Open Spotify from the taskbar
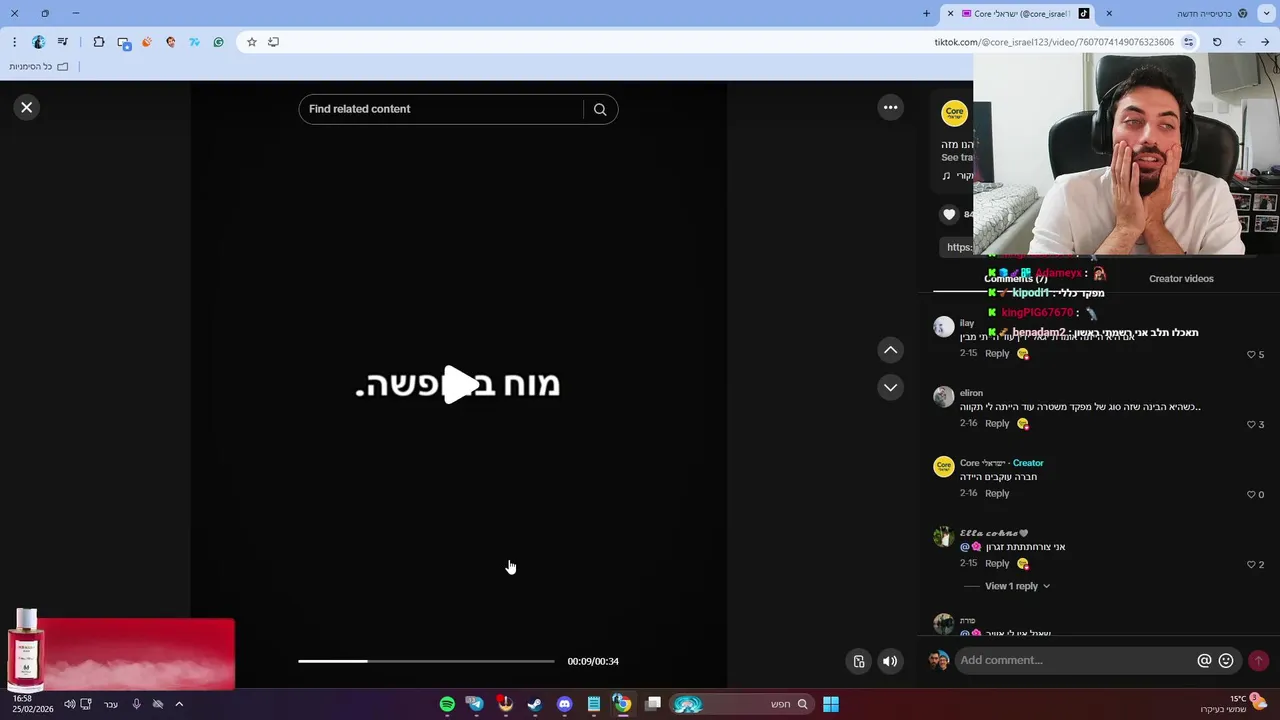The width and height of the screenshot is (1280, 720). pyautogui.click(x=447, y=704)
